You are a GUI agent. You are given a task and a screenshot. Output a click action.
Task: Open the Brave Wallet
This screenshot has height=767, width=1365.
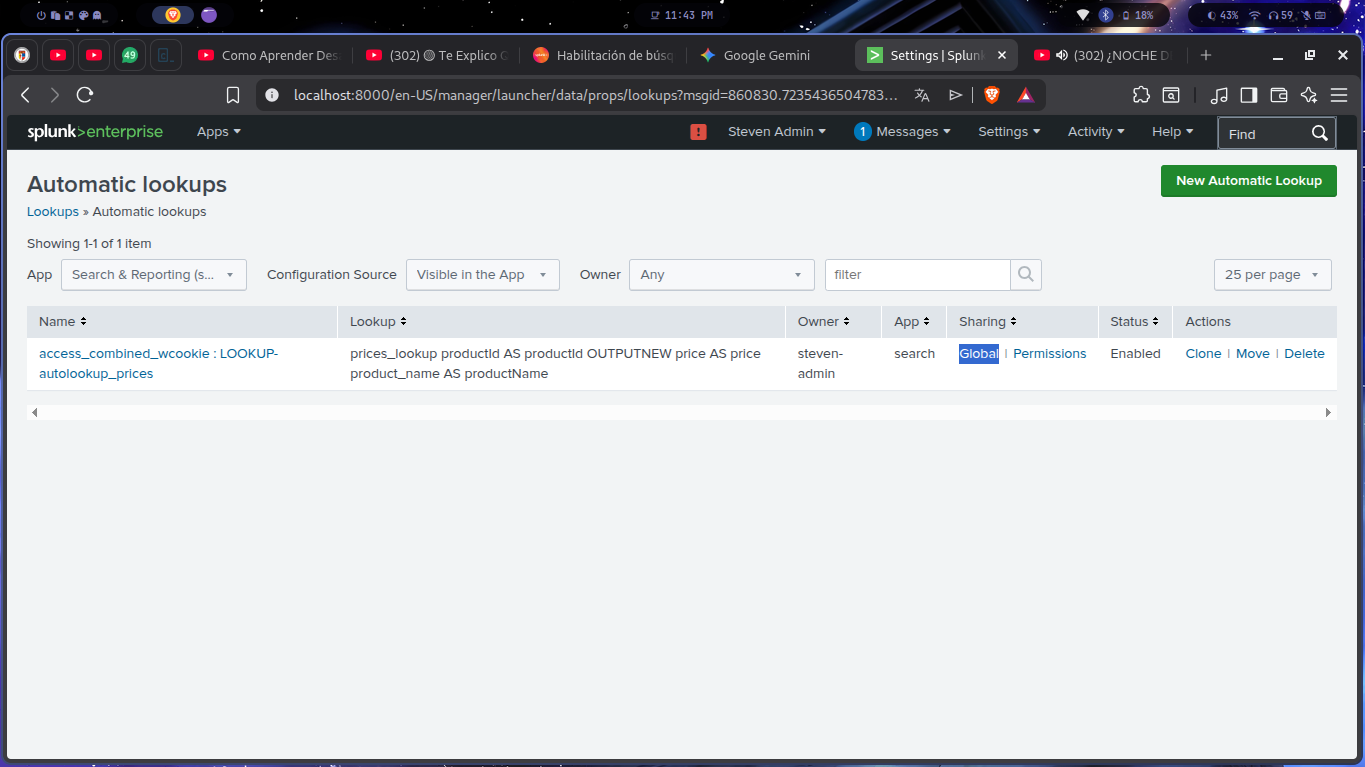click(x=1279, y=95)
